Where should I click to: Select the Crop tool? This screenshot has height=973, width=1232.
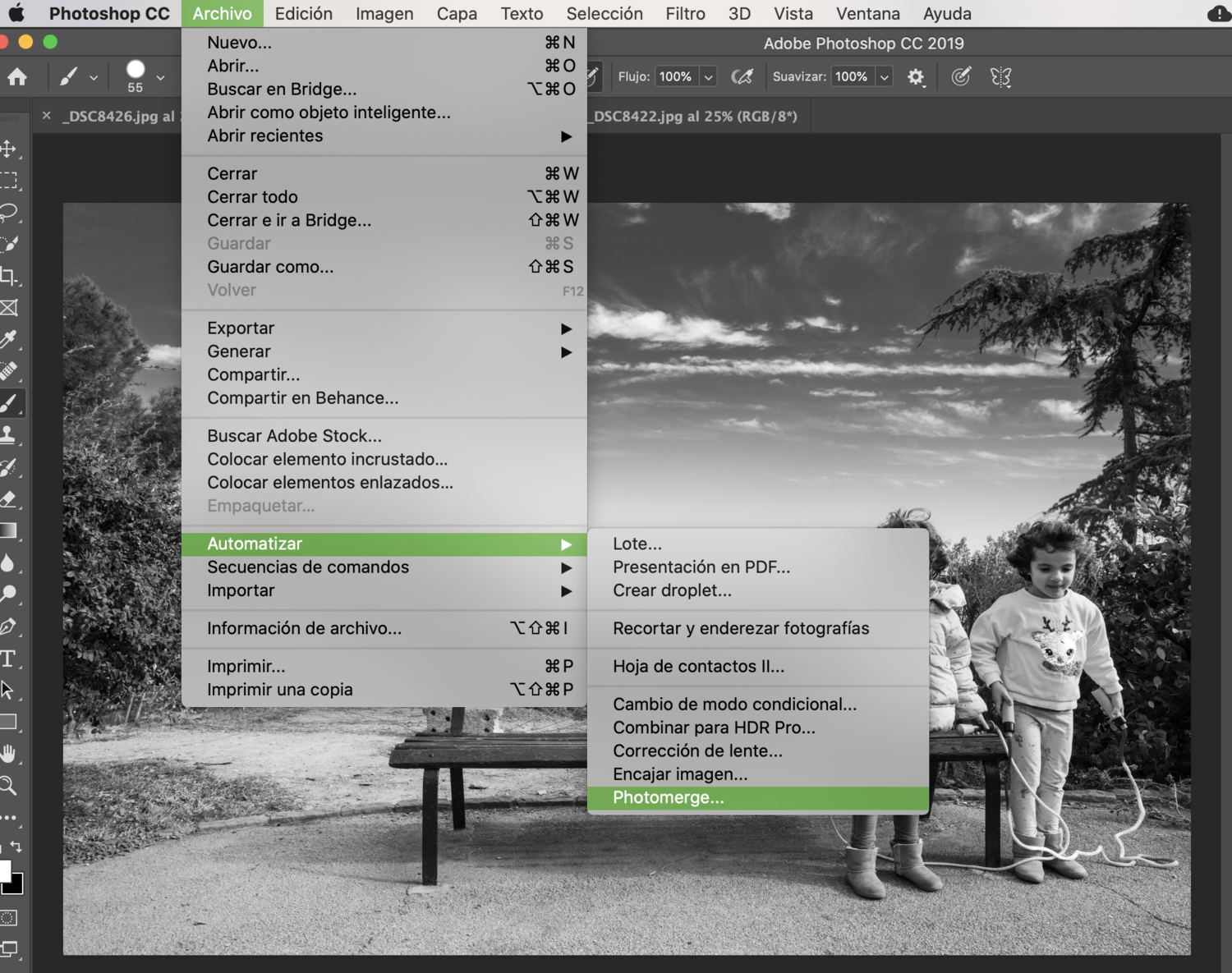[x=9, y=276]
